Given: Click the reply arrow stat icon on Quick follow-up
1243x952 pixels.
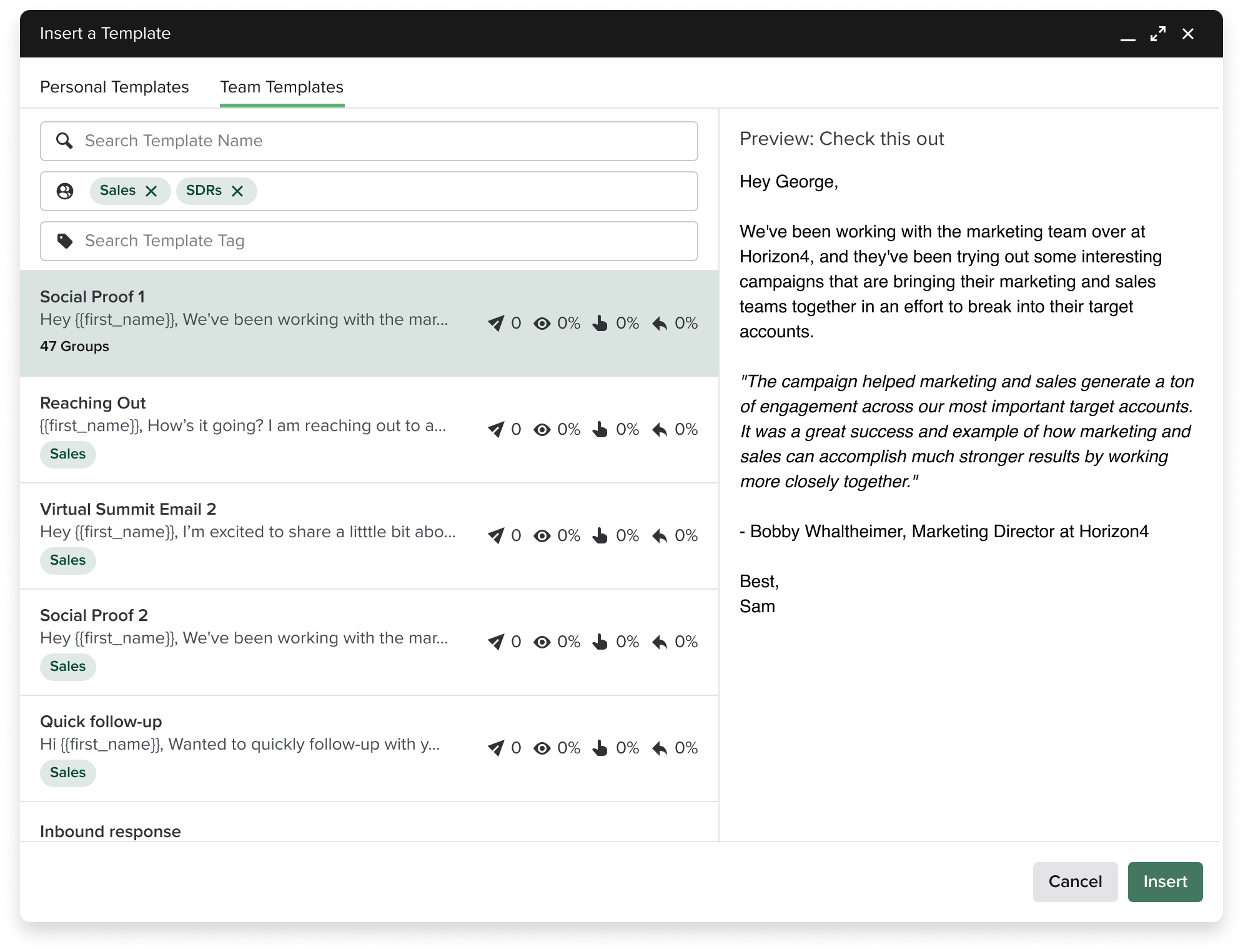Looking at the screenshot, I should click(x=660, y=748).
